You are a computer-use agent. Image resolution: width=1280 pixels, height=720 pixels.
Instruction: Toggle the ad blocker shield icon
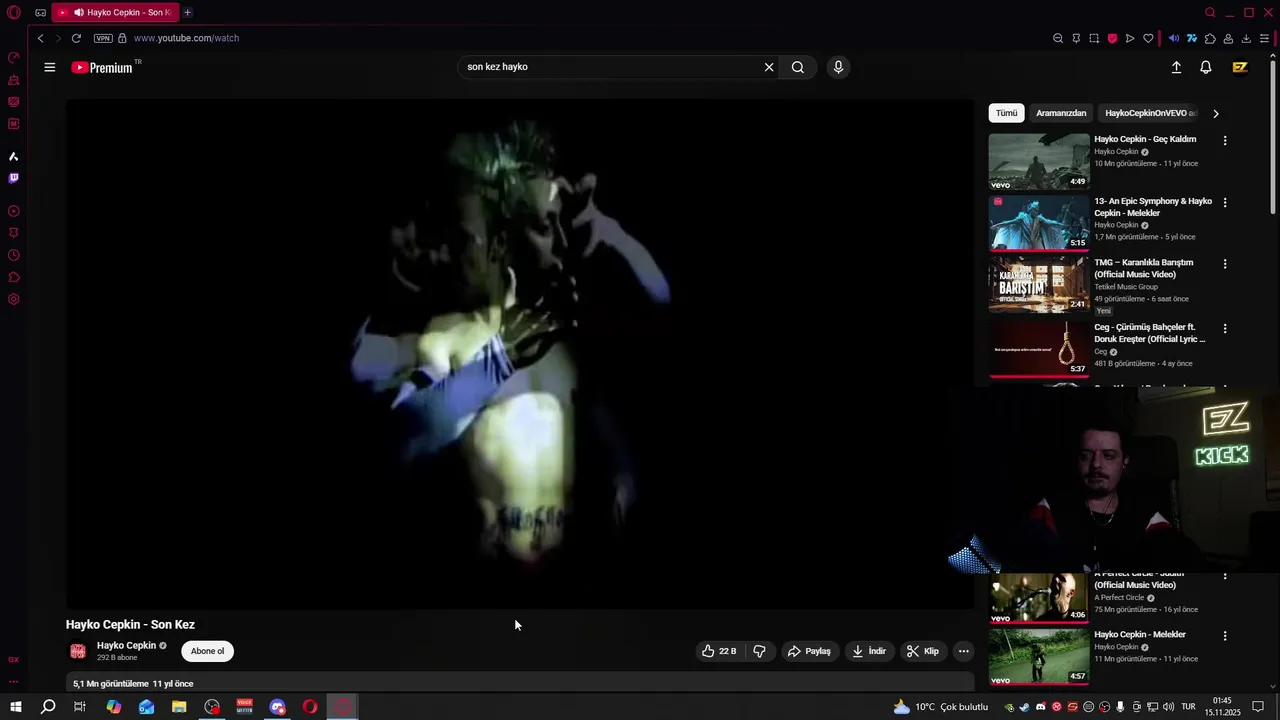tap(1112, 38)
